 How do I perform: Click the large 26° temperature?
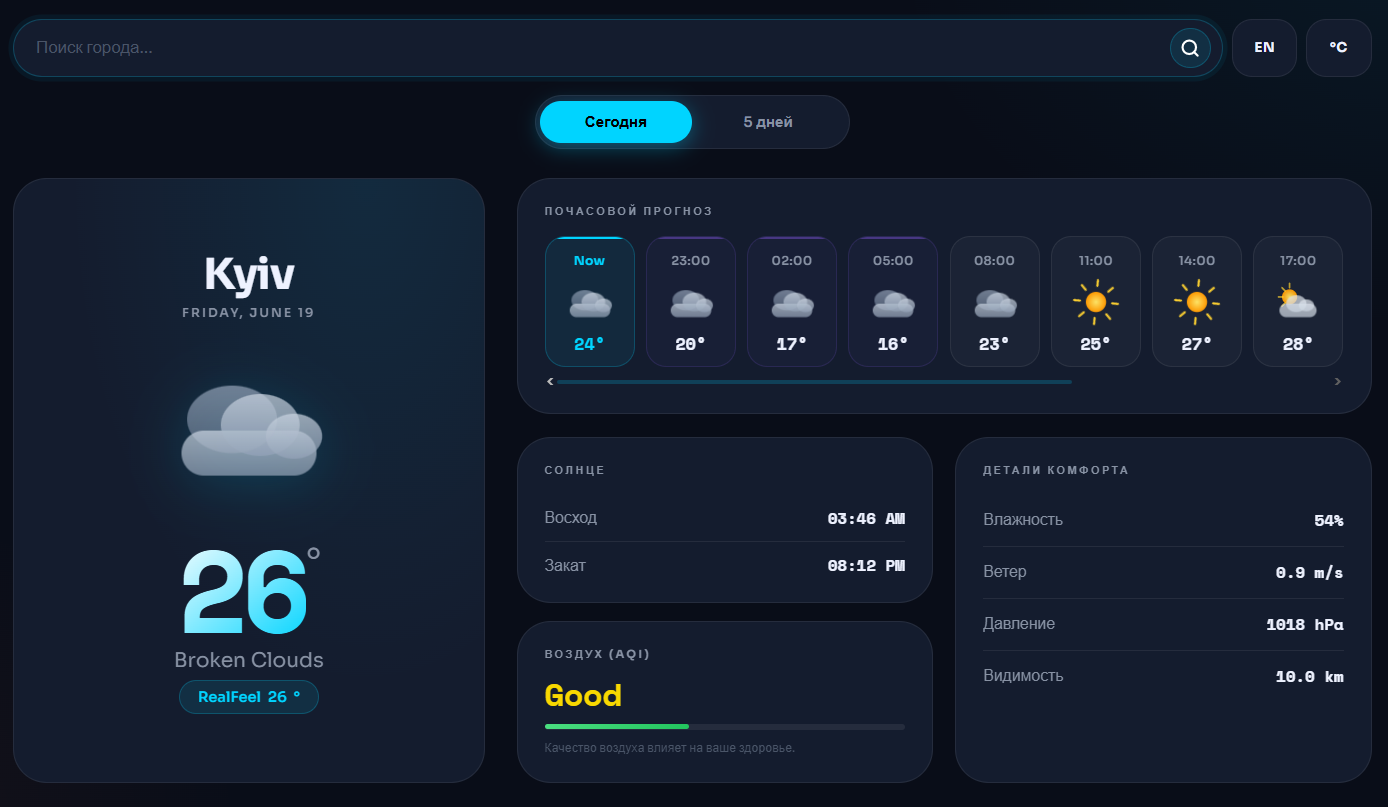[251, 592]
